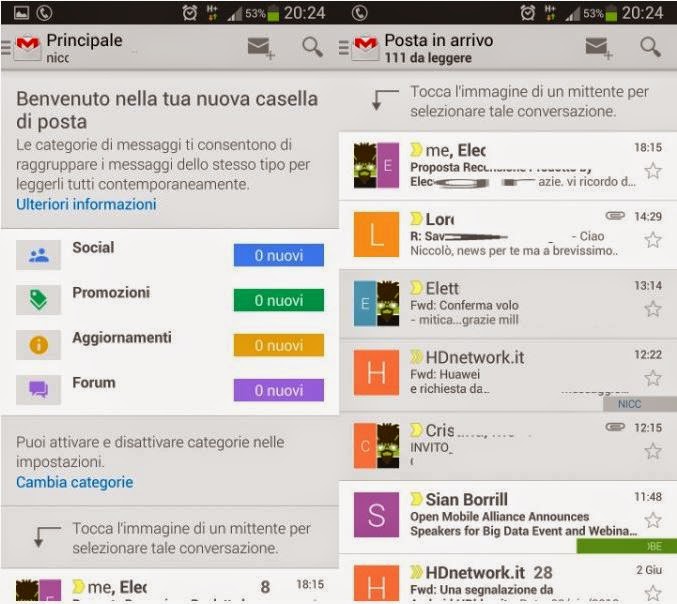Image resolution: width=677 pixels, height=604 pixels.
Task: Open Promozioni green 0 nuovi badge
Action: tap(279, 300)
